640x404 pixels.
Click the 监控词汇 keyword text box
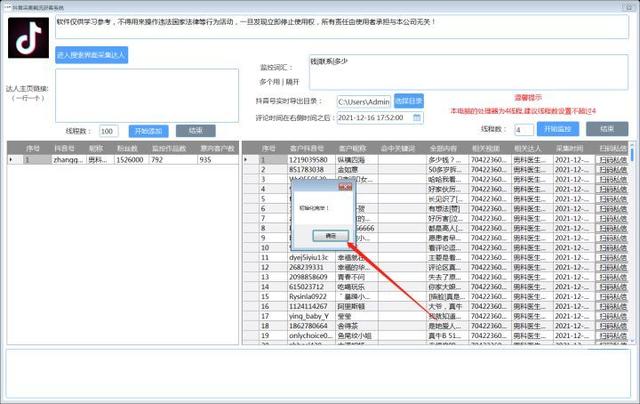[469, 72]
